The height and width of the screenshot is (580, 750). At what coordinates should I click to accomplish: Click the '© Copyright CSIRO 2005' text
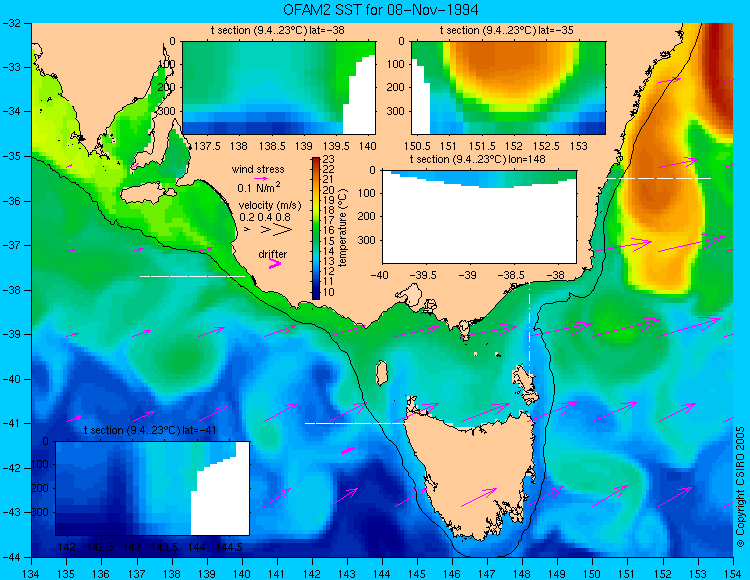(740, 487)
